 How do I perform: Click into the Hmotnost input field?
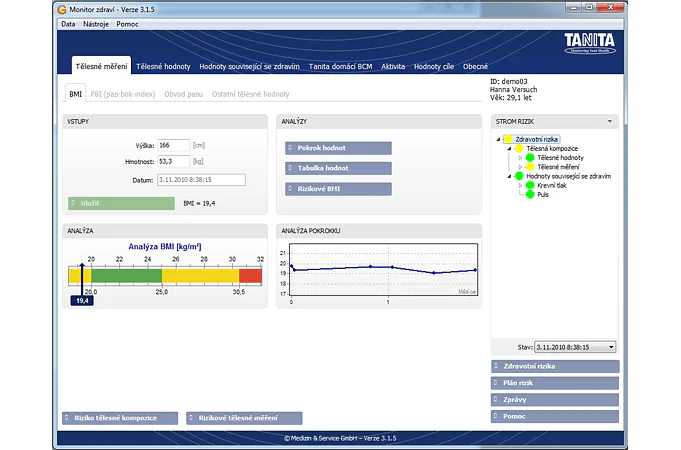[173, 160]
